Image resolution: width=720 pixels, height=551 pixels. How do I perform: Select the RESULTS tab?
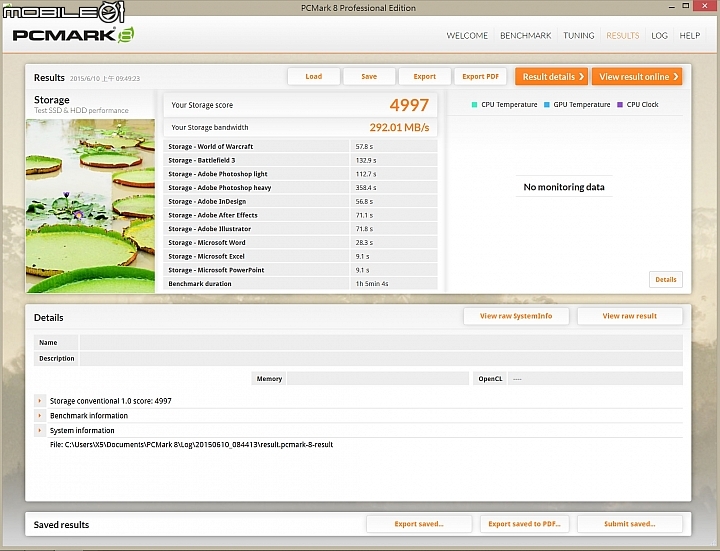pyautogui.click(x=623, y=35)
